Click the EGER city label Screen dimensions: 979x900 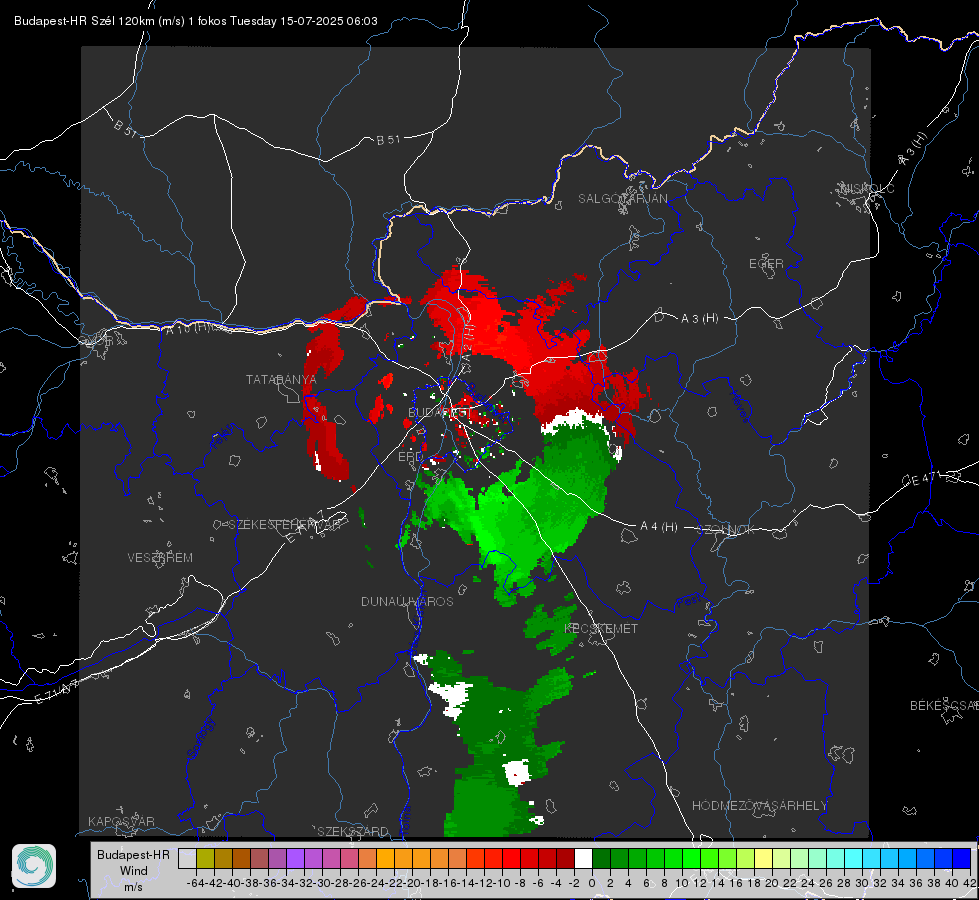point(766,264)
